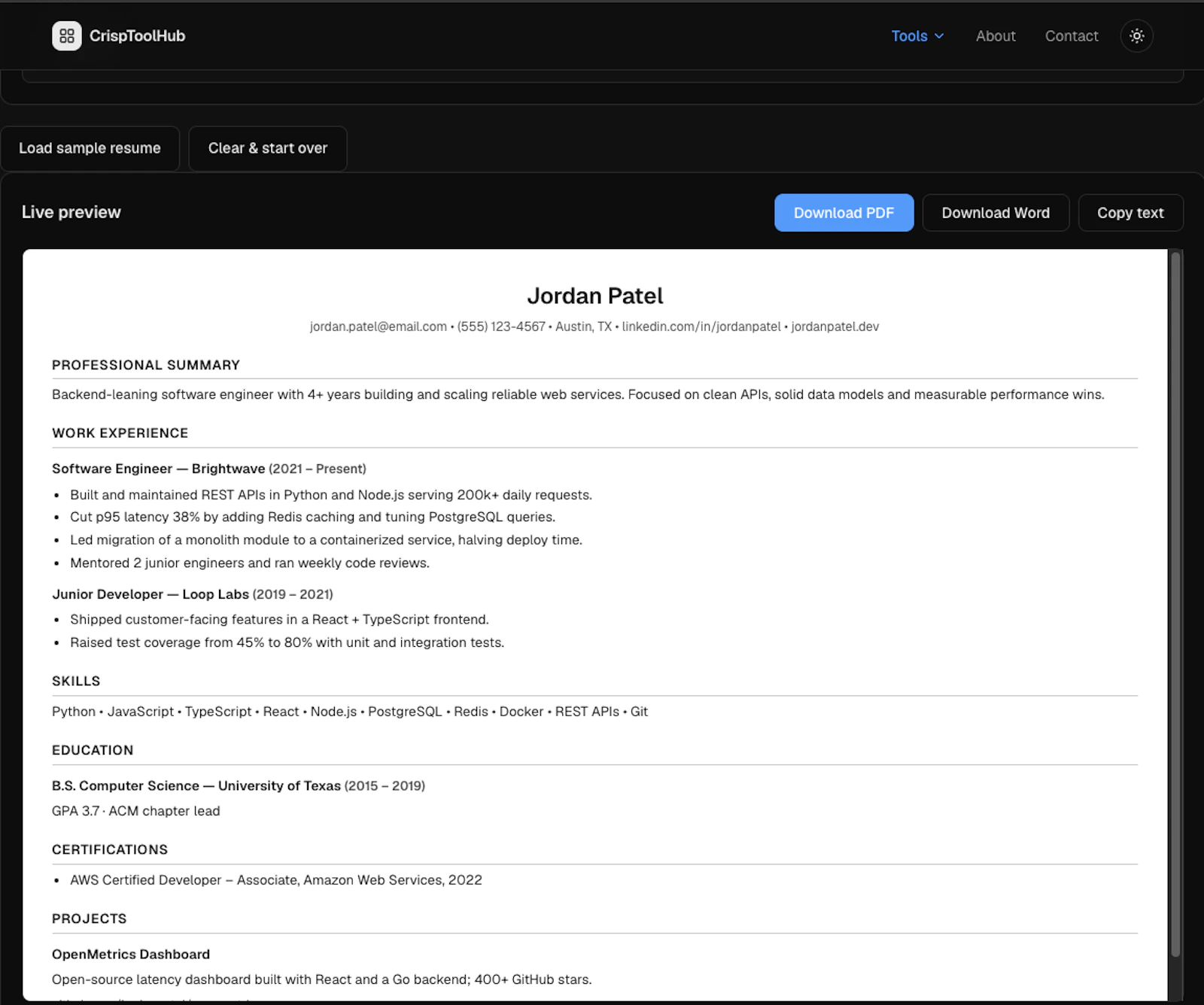Download the resume as Word
1204x1005 pixels.
pos(996,213)
